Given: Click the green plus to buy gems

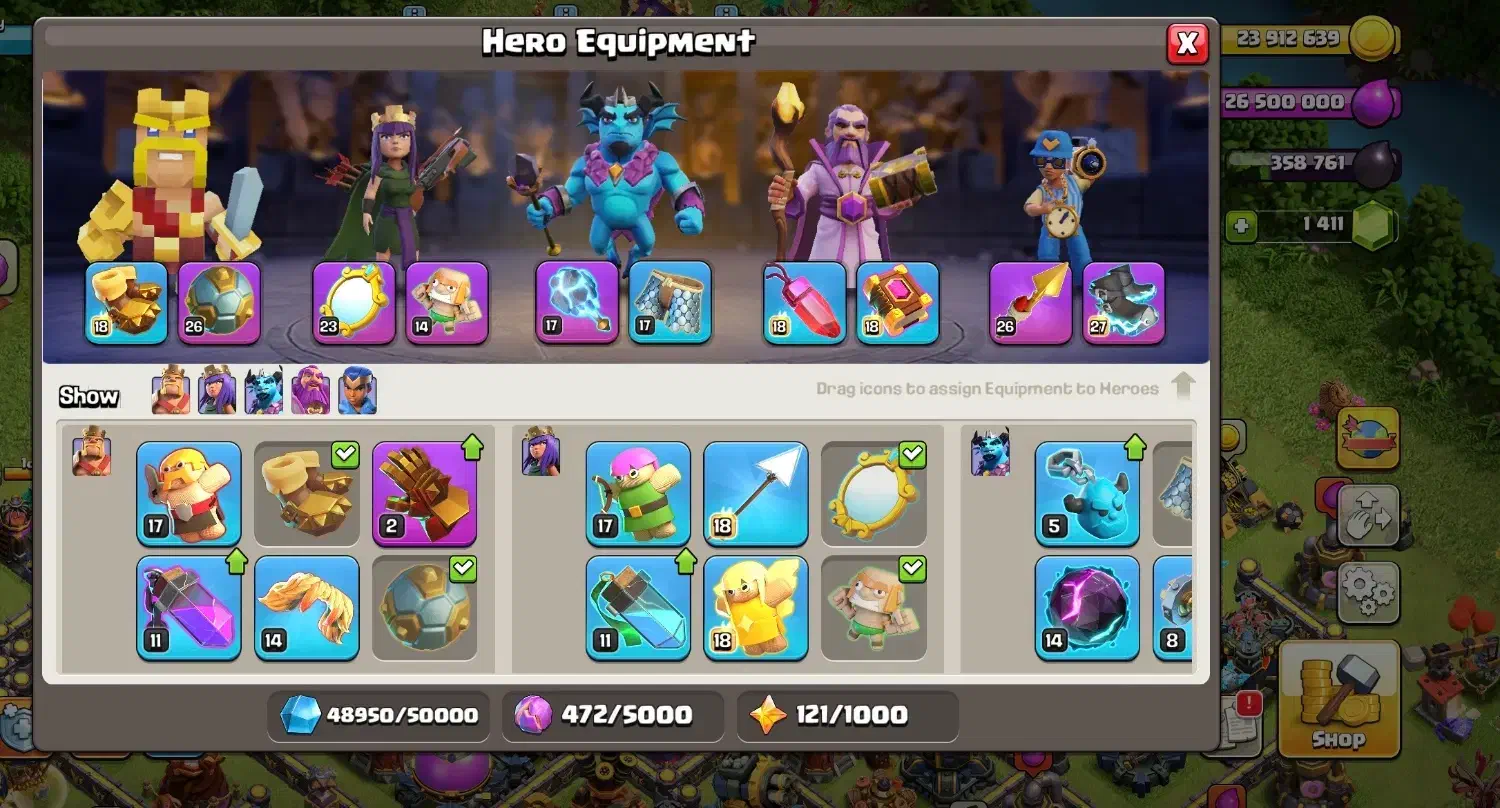Looking at the screenshot, I should [x=1241, y=225].
